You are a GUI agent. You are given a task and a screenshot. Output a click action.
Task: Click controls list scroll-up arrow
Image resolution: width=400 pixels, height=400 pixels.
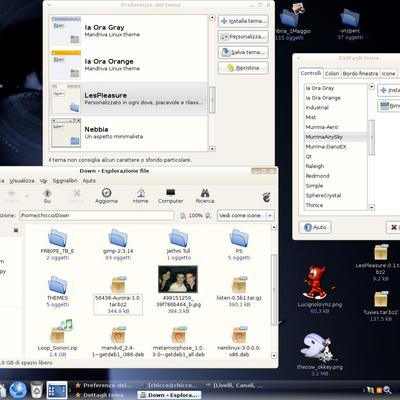pyautogui.click(x=372, y=87)
